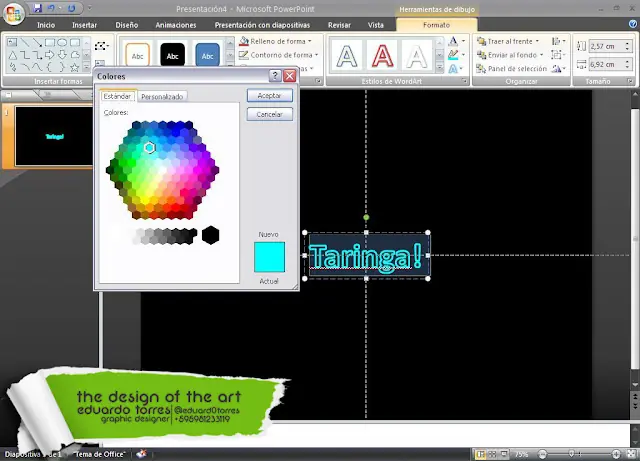Apply the red outline WordArt style
This screenshot has width=640, height=461.
point(382,56)
